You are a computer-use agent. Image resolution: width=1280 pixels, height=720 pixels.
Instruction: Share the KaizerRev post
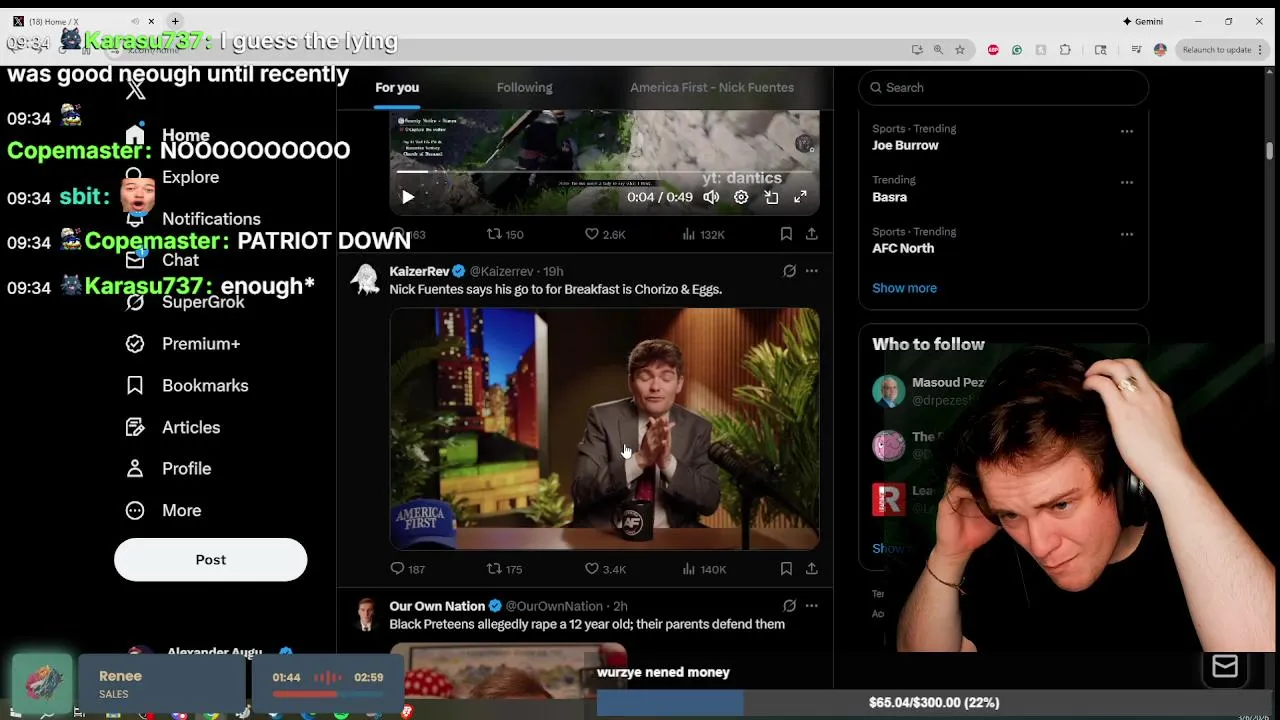[812, 569]
